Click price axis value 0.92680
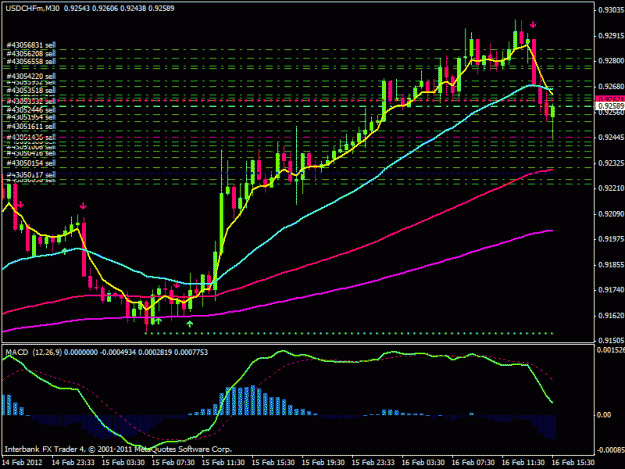Image resolution: width=625 pixels, height=469 pixels. coord(611,87)
